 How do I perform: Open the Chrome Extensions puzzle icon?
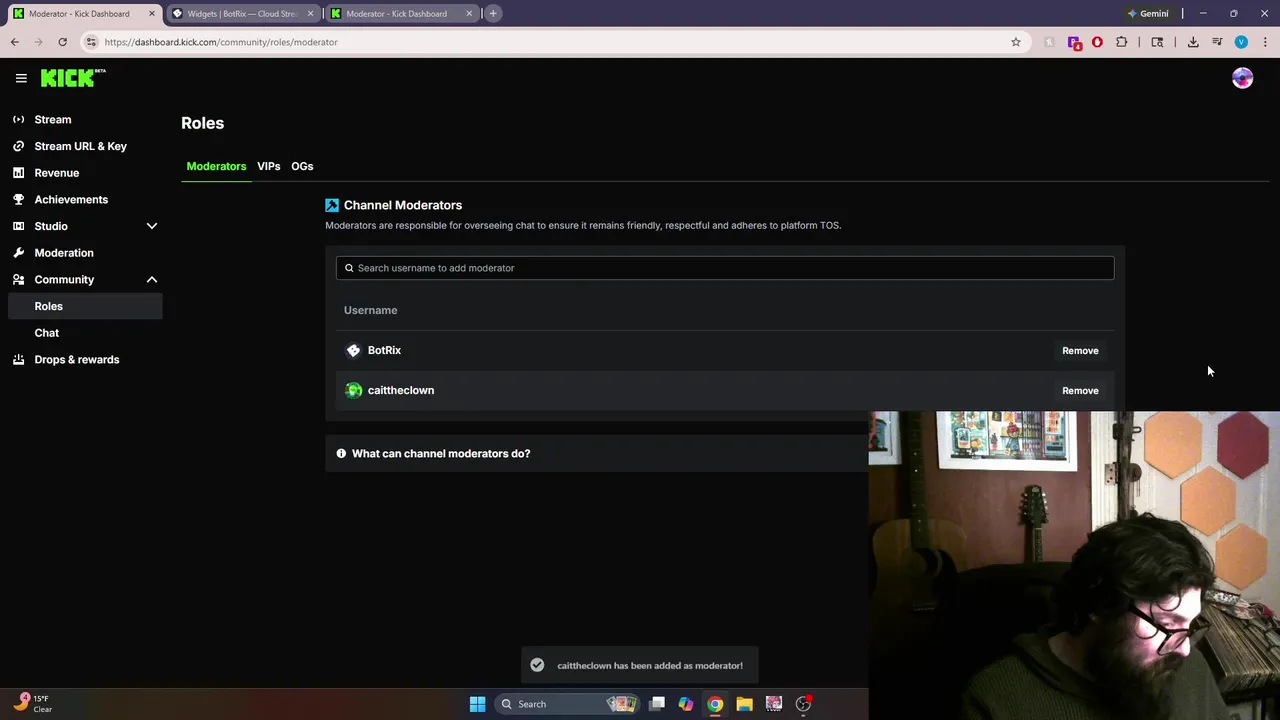(1121, 42)
